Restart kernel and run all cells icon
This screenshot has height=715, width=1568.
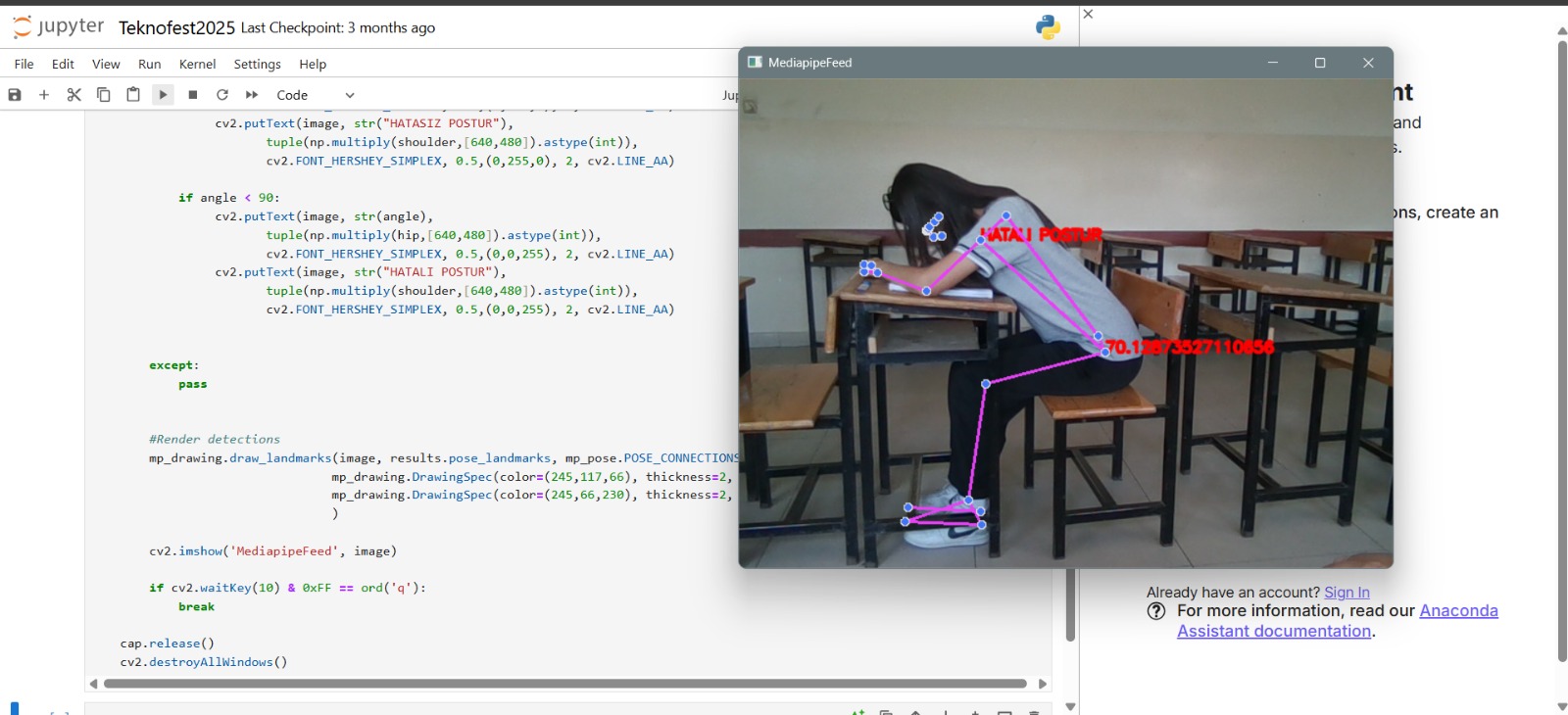(252, 95)
